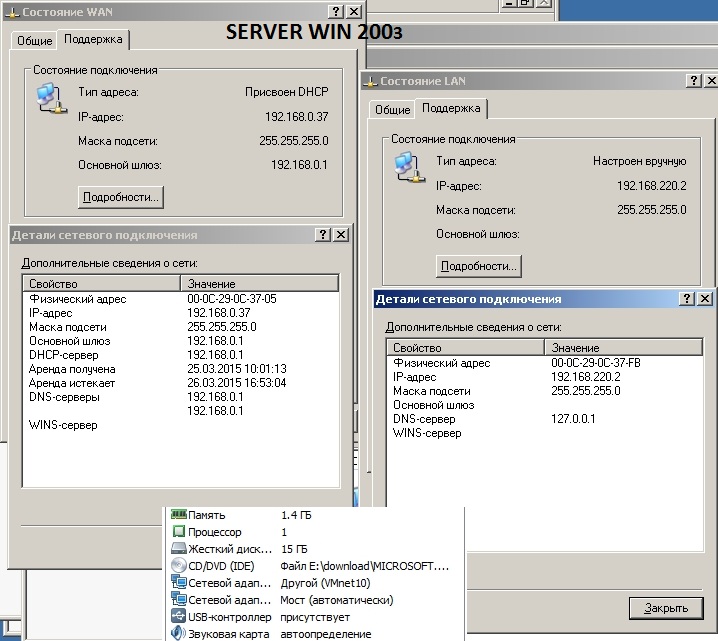Select Физический адрес row in WAN details
This screenshot has height=641, width=718.
pos(181,299)
